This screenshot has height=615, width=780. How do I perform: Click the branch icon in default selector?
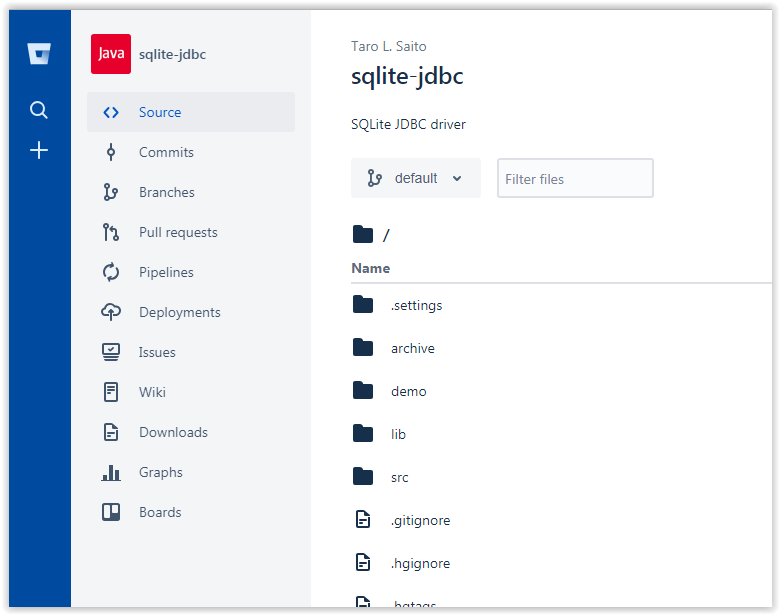point(375,178)
